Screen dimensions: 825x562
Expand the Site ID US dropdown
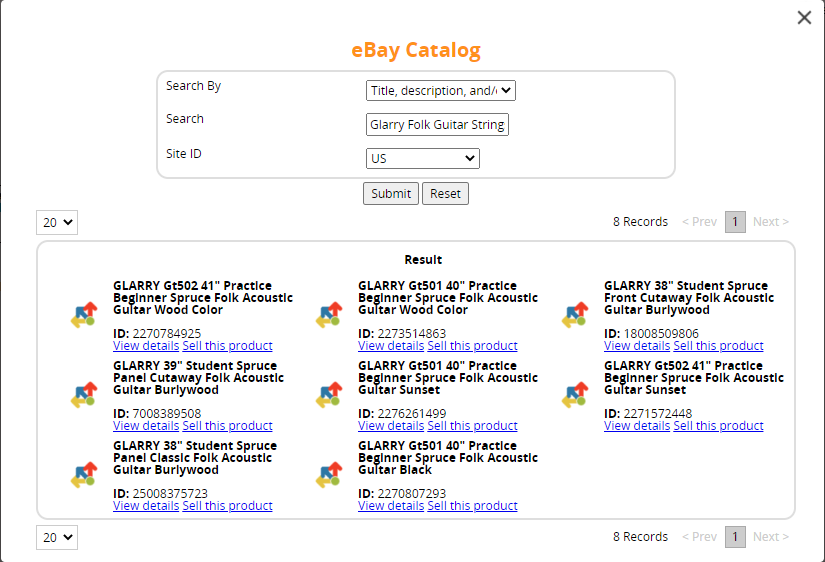click(x=422, y=158)
